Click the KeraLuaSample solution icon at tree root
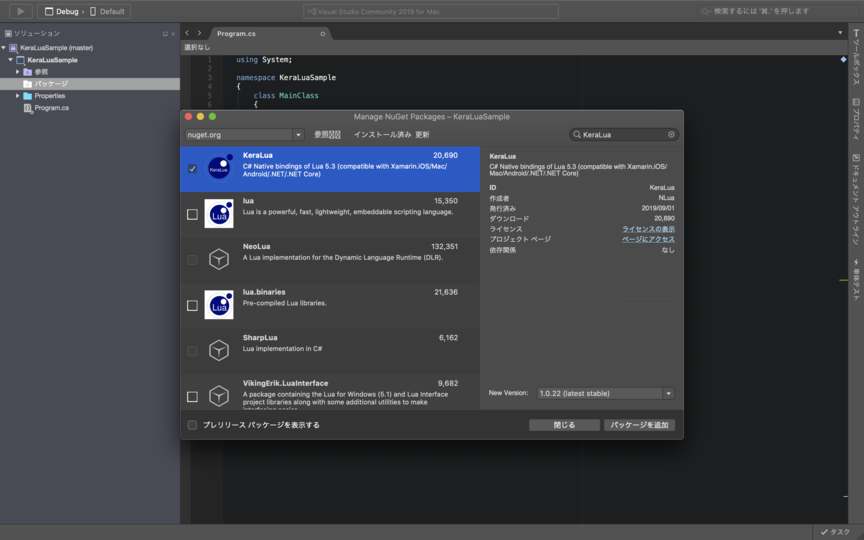 (13, 48)
